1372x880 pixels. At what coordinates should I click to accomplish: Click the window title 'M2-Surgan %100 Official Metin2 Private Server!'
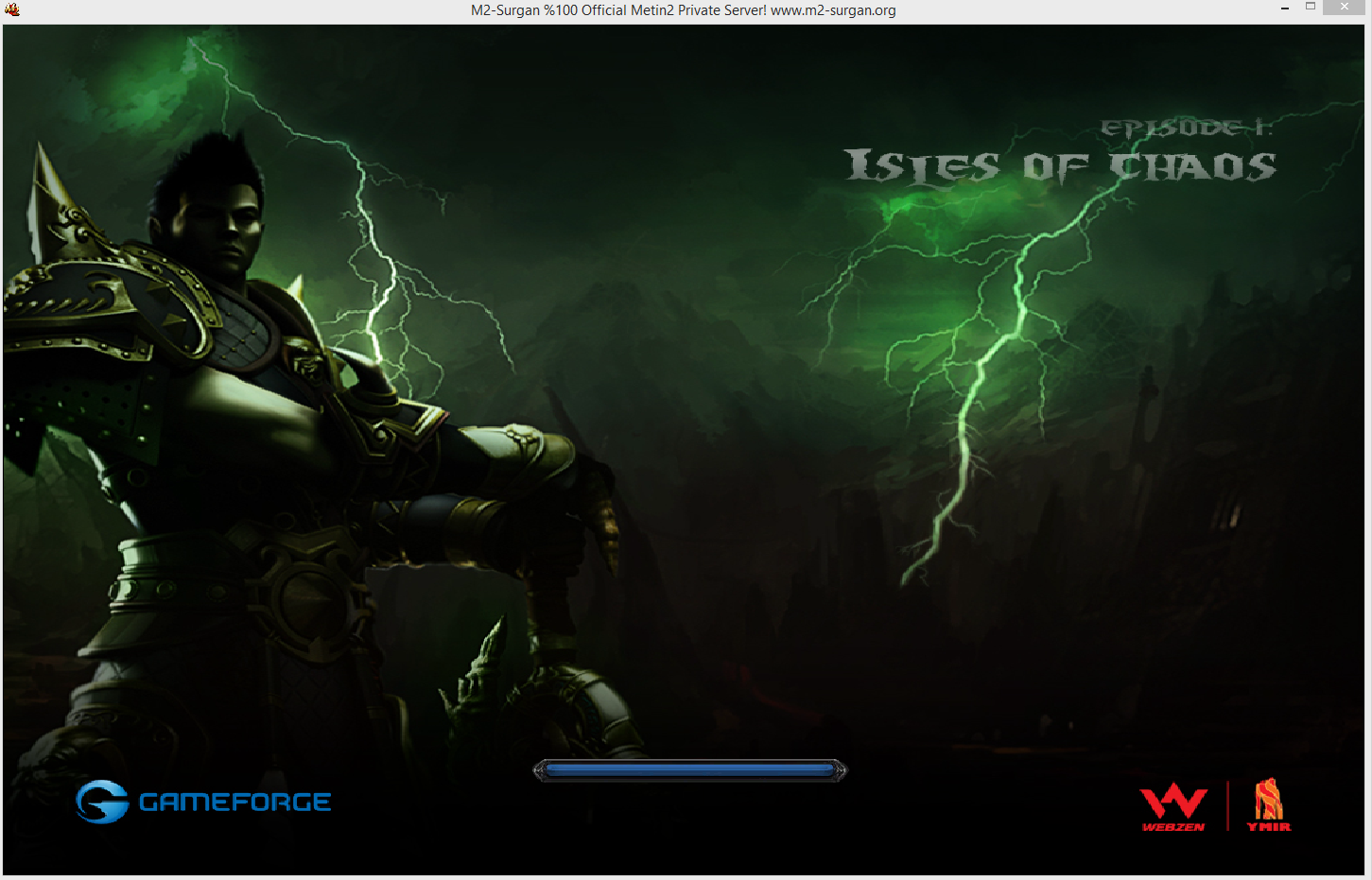[618, 10]
